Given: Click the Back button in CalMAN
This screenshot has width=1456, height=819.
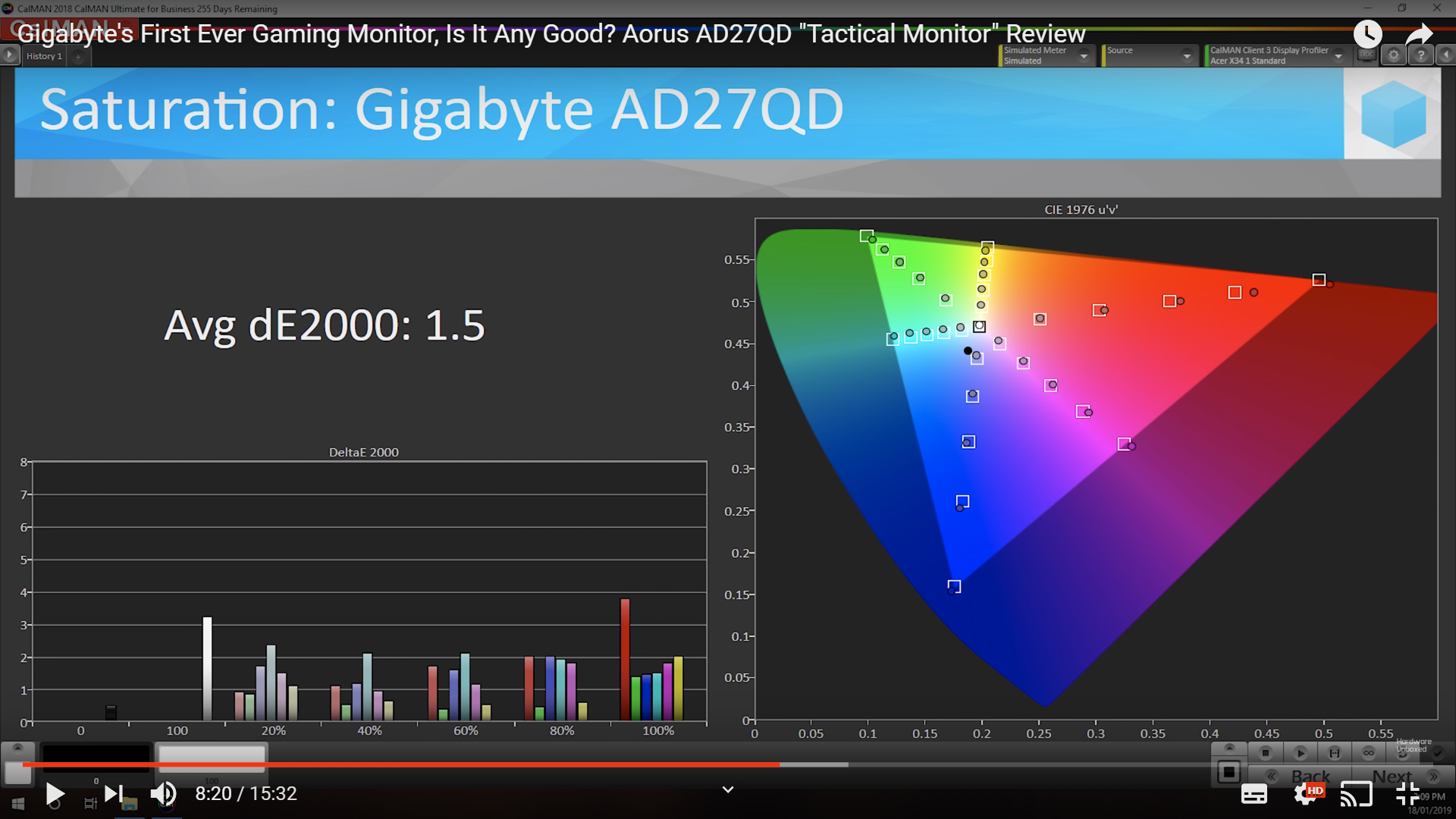Looking at the screenshot, I should tap(1301, 777).
